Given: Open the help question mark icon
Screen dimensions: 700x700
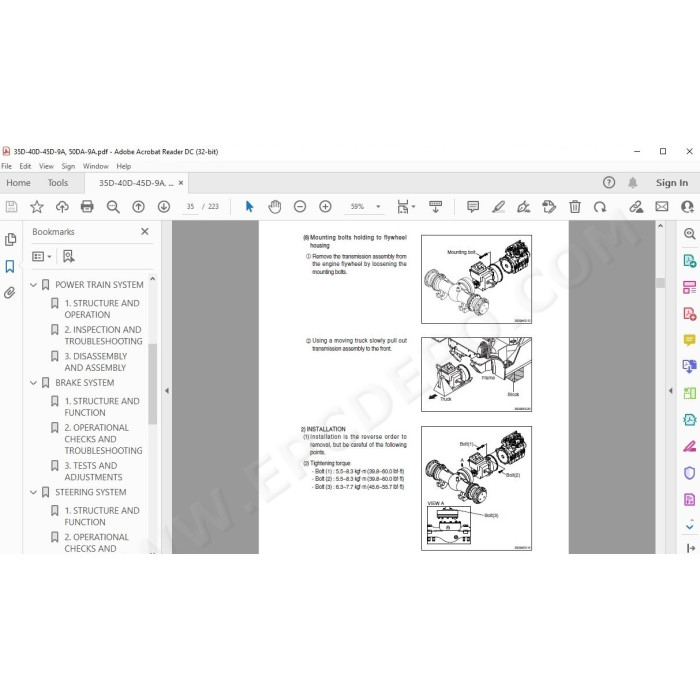Looking at the screenshot, I should pos(608,183).
